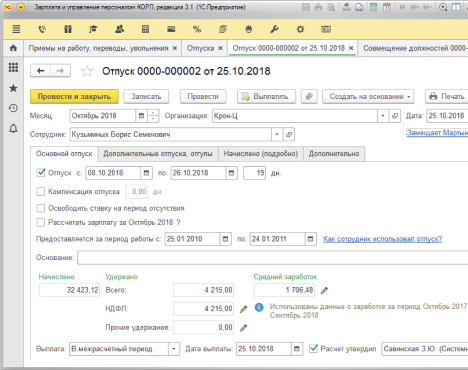Click into the Основание text field
468x370 pixels.
coord(272,258)
